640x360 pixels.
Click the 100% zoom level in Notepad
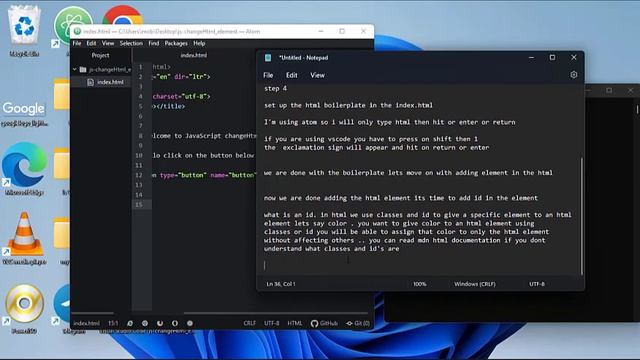420,284
